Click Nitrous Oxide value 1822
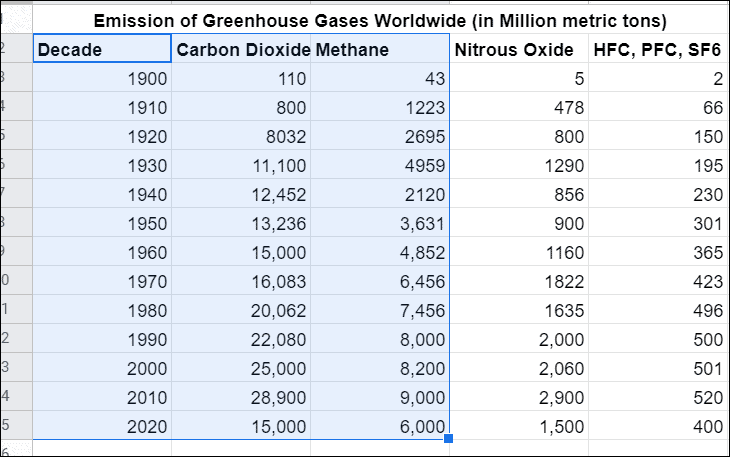 (x=519, y=281)
